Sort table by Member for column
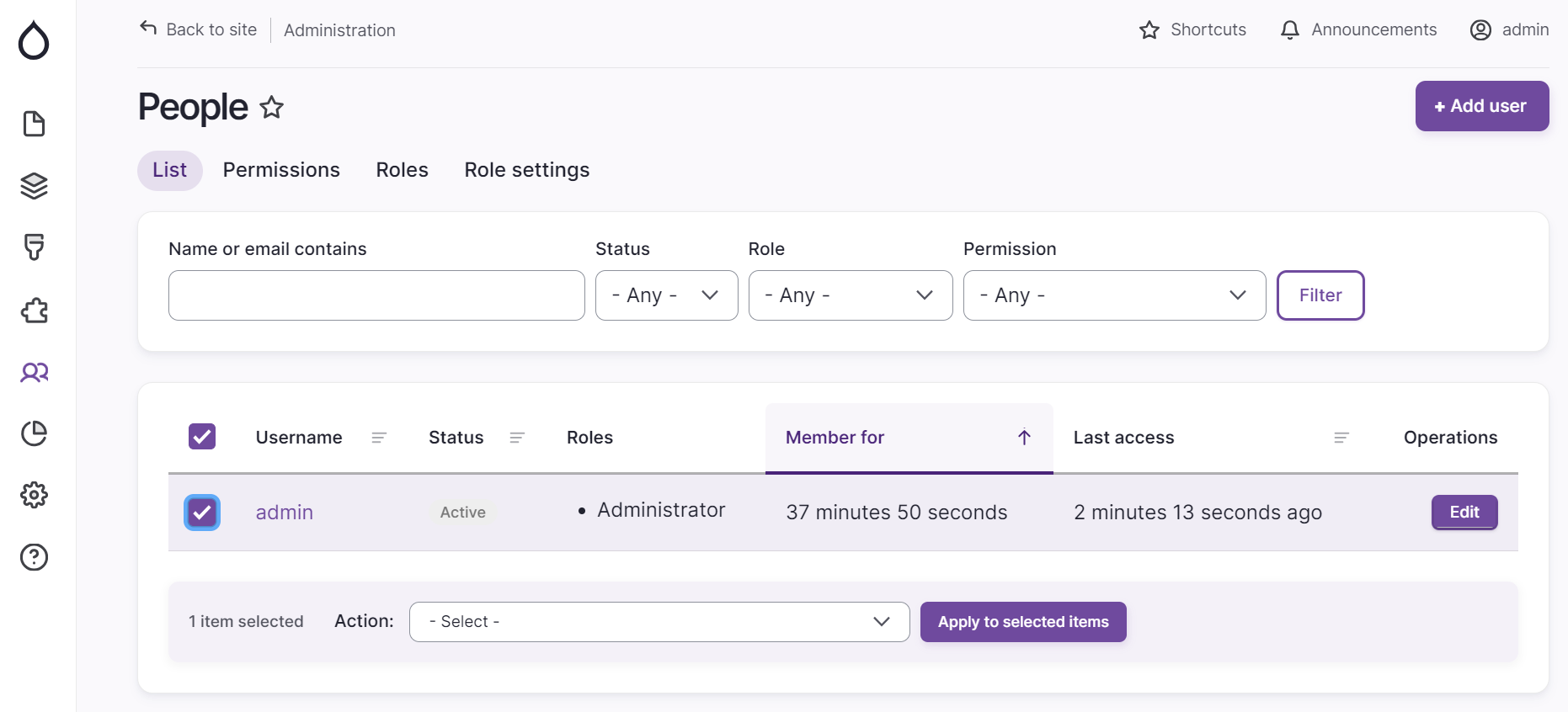 click(835, 438)
